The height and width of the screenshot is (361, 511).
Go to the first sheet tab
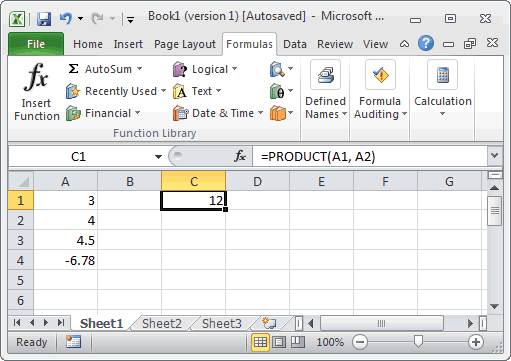17,322
